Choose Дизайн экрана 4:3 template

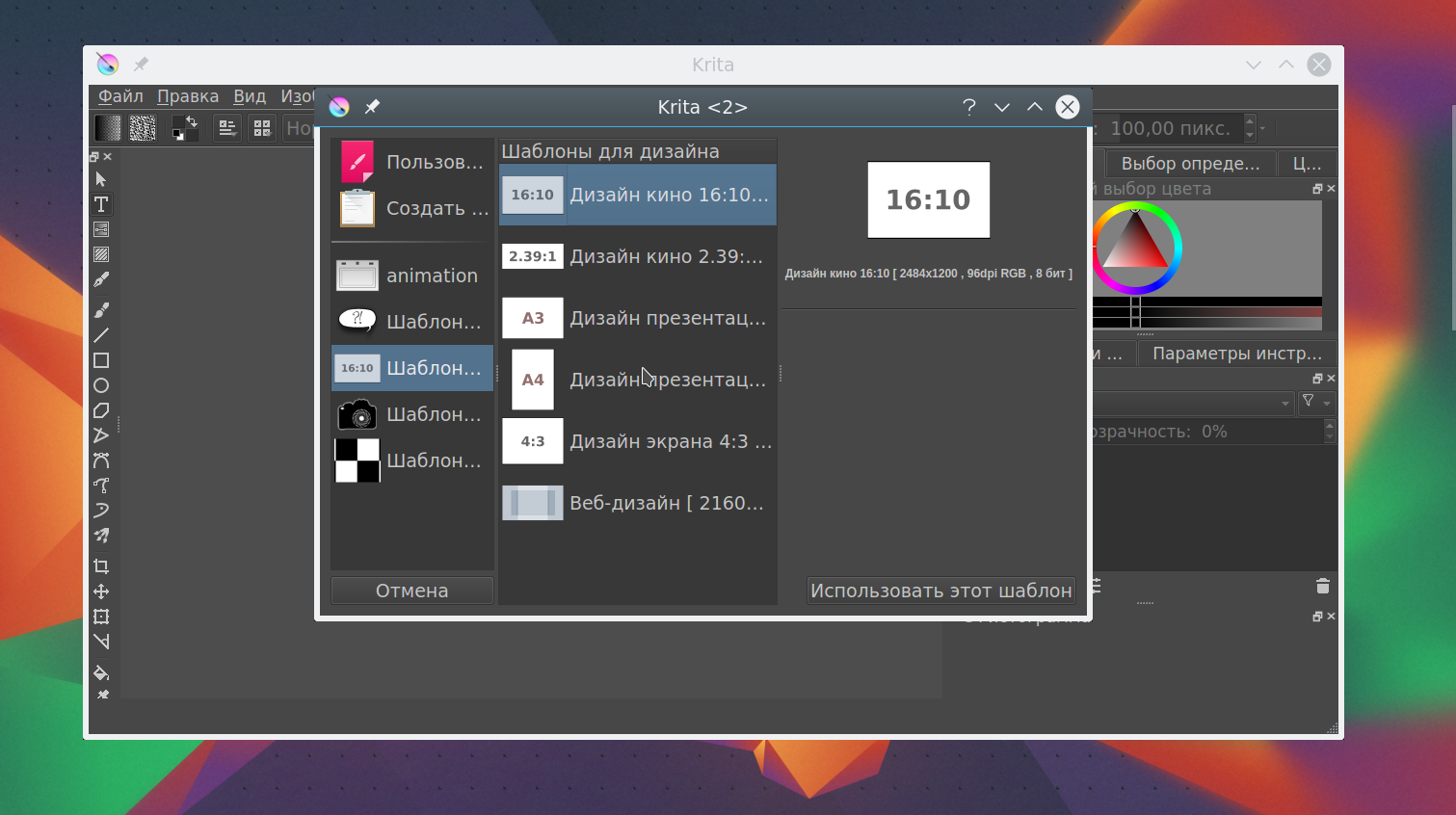(x=638, y=441)
